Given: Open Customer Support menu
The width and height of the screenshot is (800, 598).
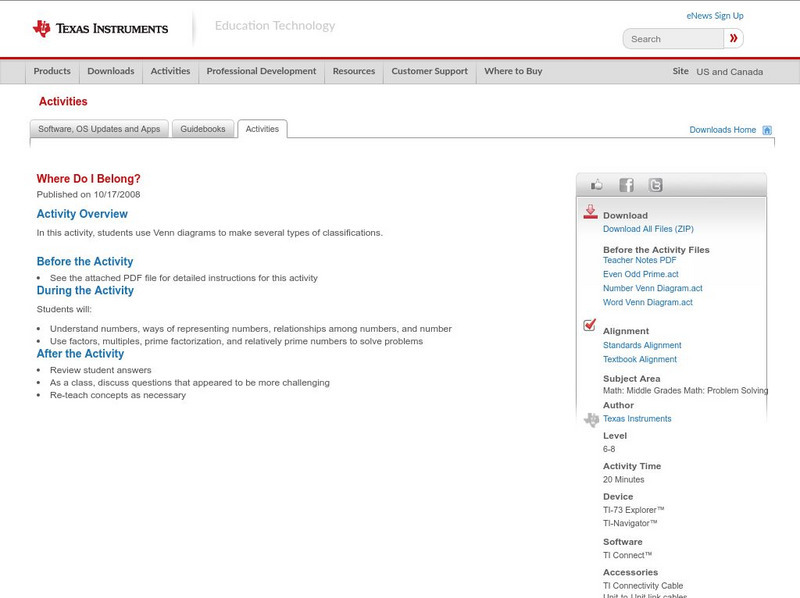Looking at the screenshot, I should 430,71.
